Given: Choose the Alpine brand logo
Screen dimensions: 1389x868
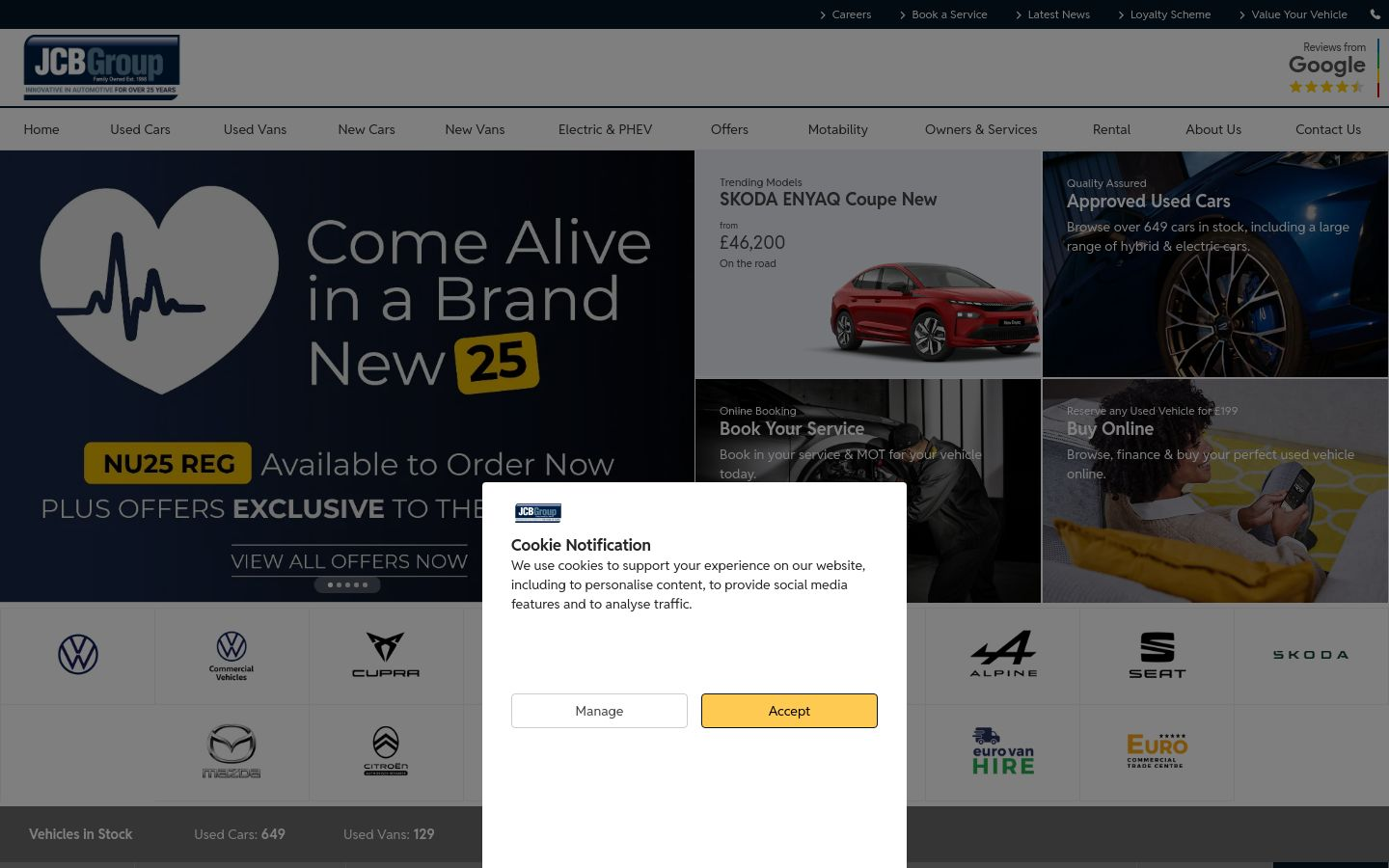Looking at the screenshot, I should coord(1003,654).
